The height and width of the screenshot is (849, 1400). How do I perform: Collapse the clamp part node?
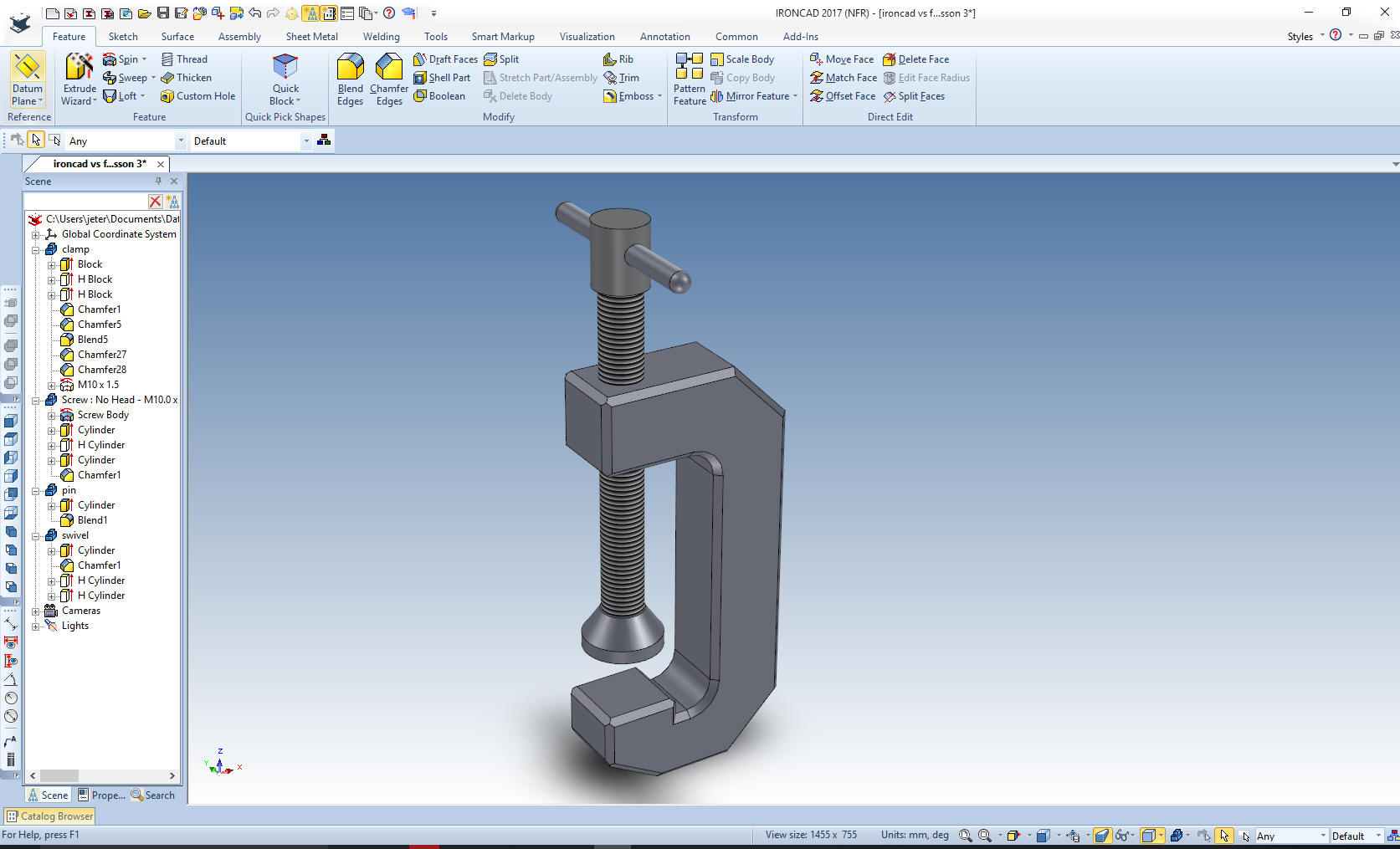coord(36,249)
